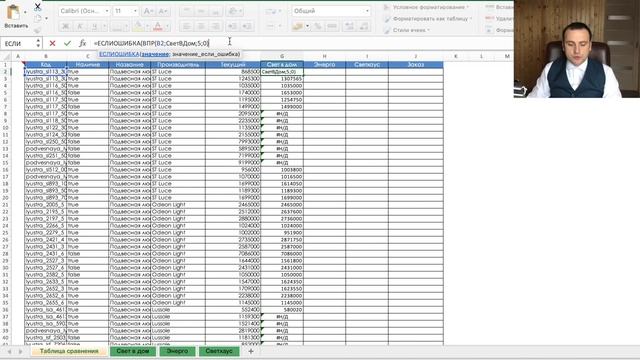The image size is (640, 360).
Task: Expand accounting format dropdown arrow
Action: click(x=307, y=27)
